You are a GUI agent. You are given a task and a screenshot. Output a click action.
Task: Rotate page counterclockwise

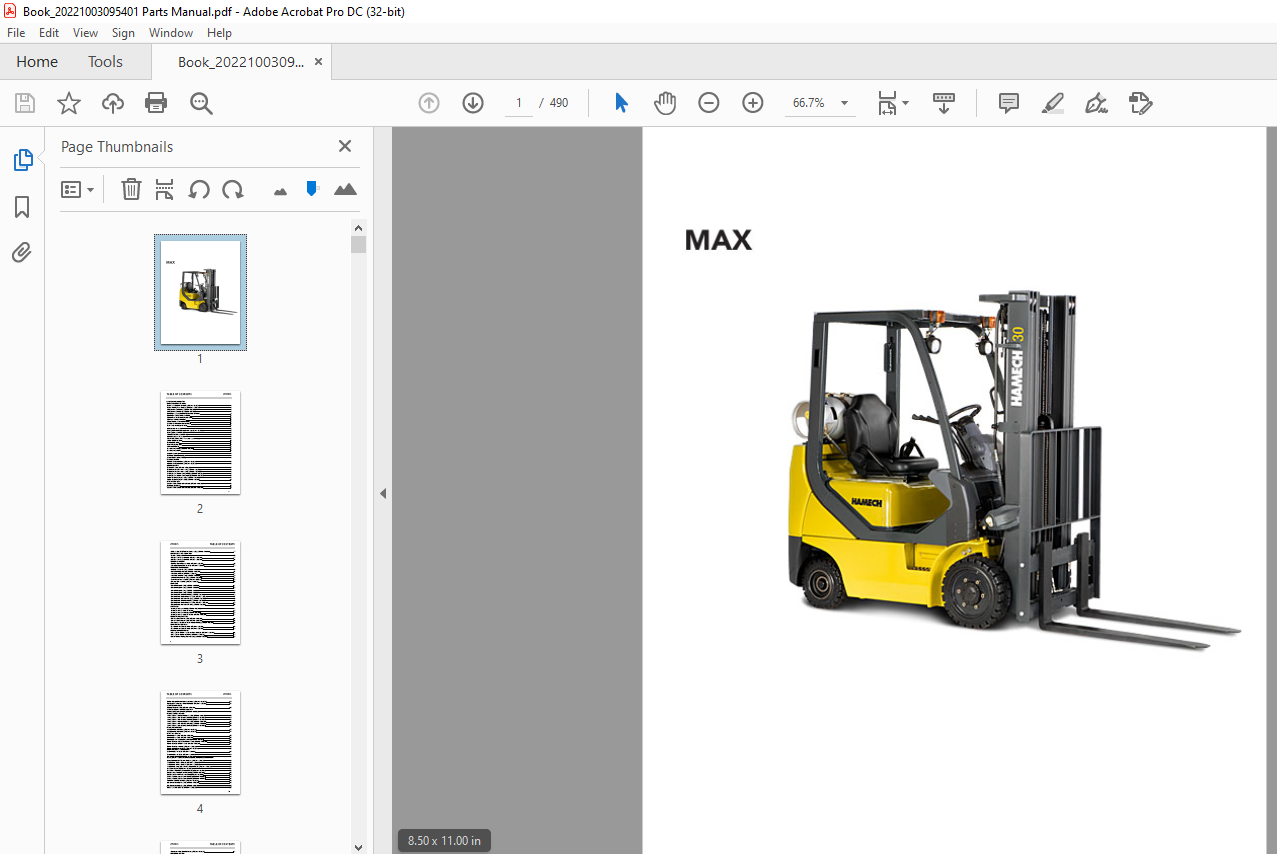[199, 189]
